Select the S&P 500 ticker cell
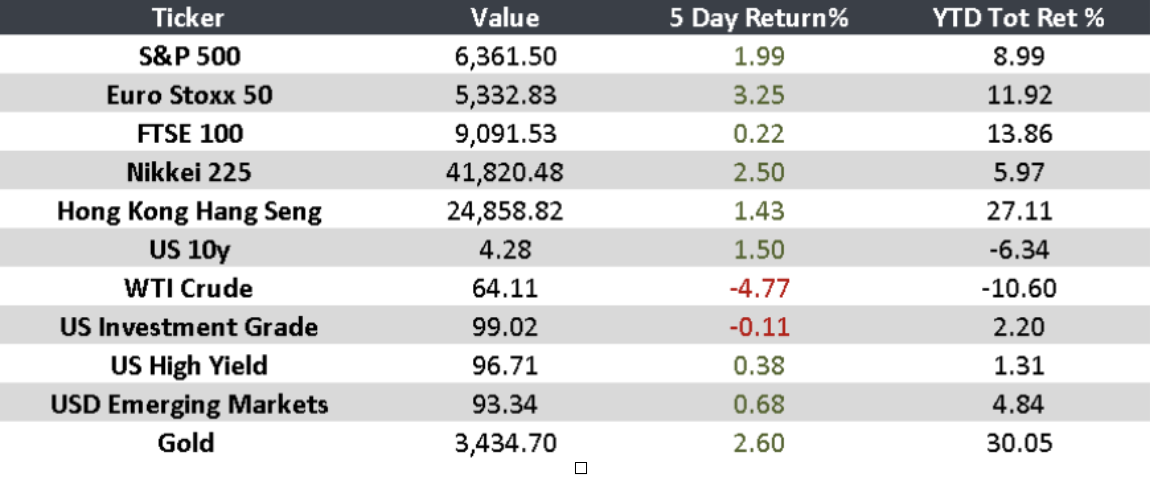The width and height of the screenshot is (1150, 478). pos(188,56)
